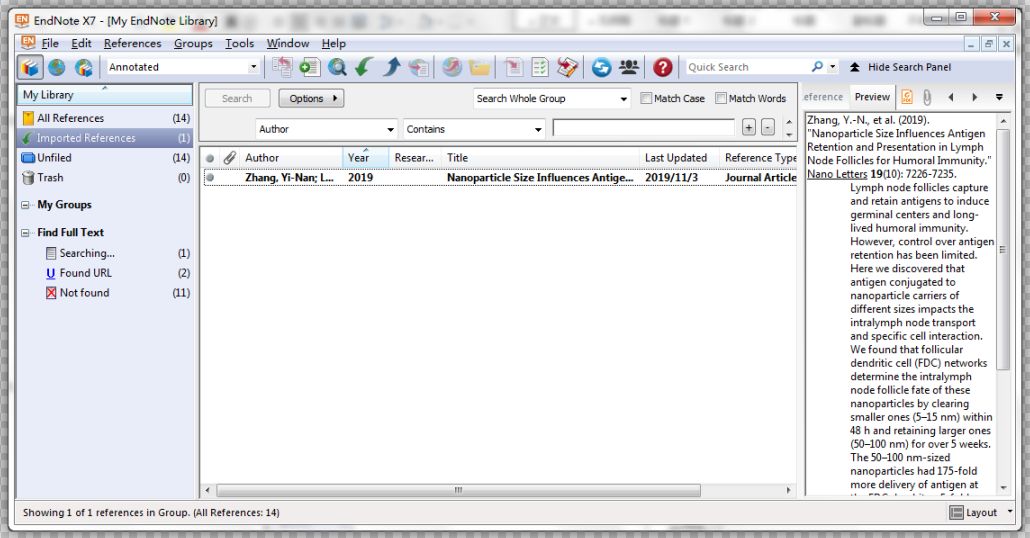This screenshot has width=1030, height=538.
Task: Select the Unfiled group
Action: tap(106, 158)
